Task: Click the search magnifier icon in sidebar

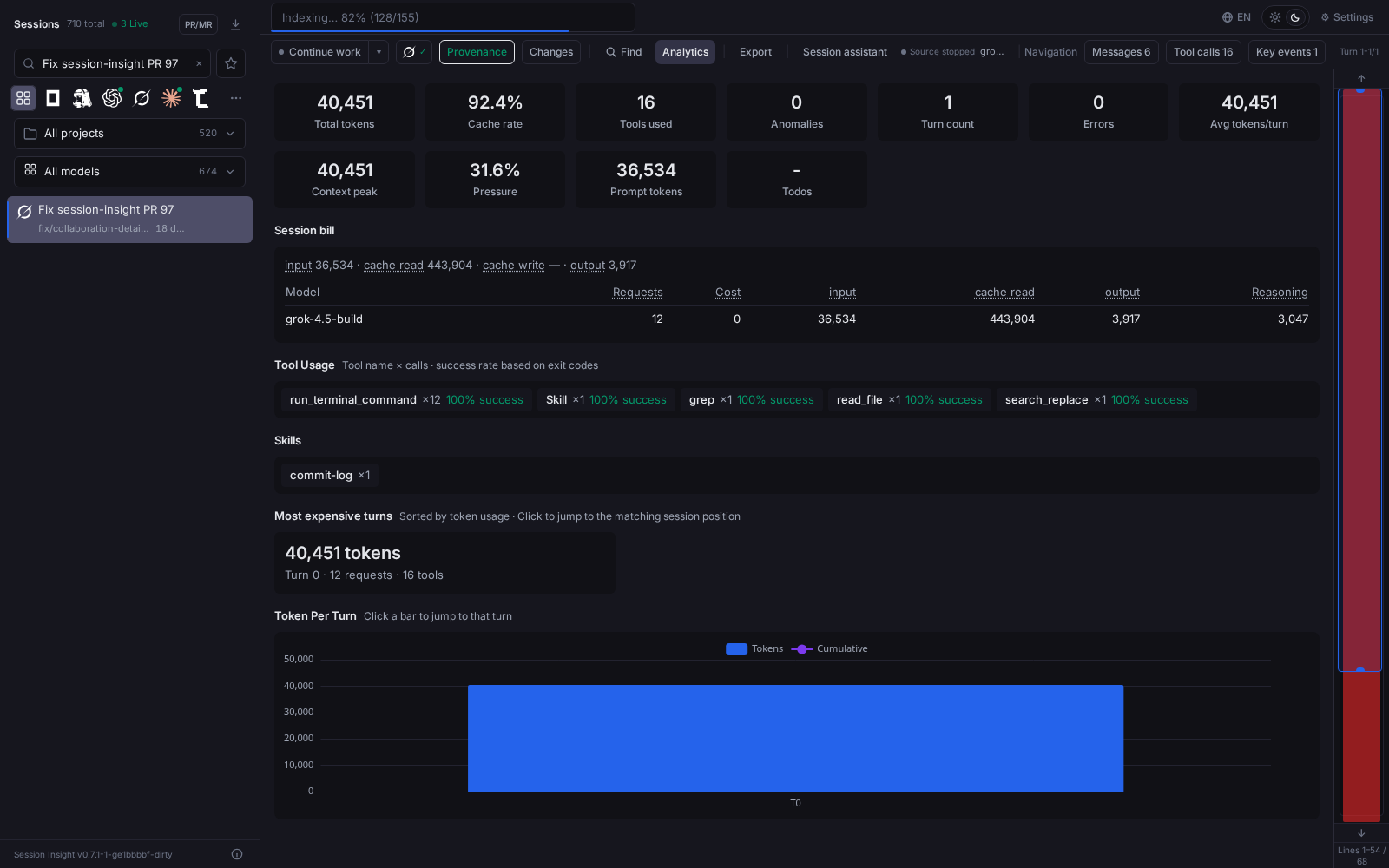Action: pyautogui.click(x=29, y=63)
